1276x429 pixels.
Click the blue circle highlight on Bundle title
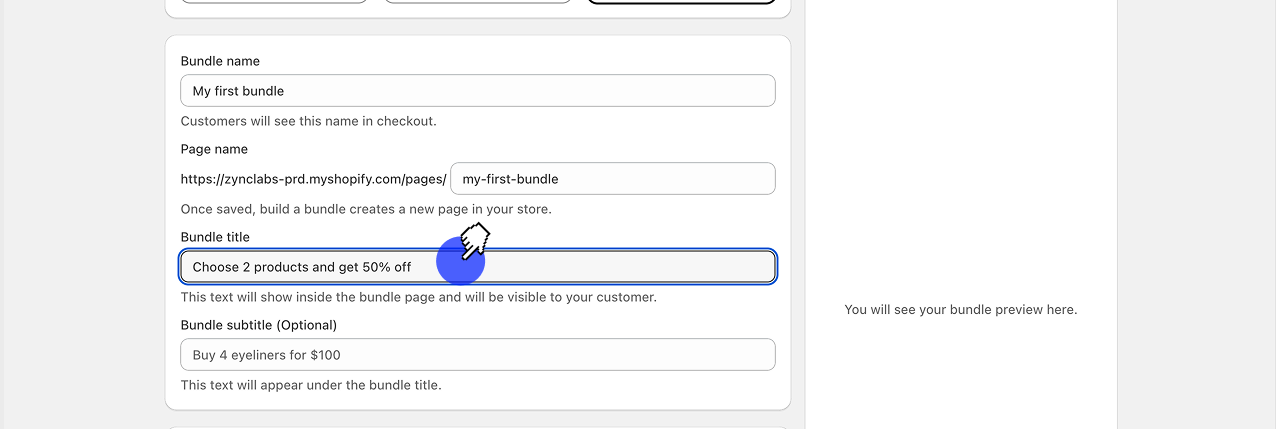click(460, 264)
